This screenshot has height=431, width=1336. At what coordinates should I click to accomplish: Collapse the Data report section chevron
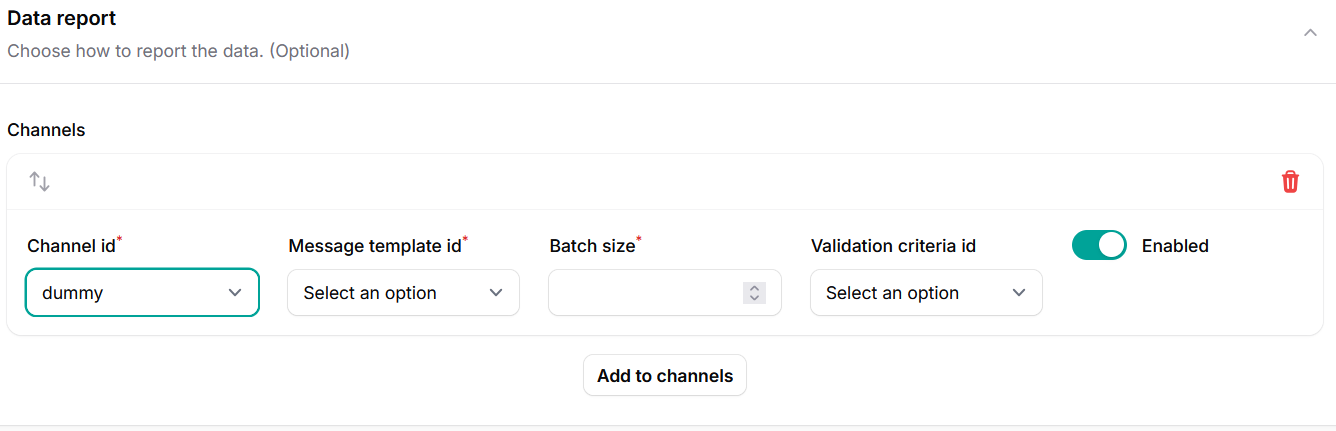(x=1310, y=33)
